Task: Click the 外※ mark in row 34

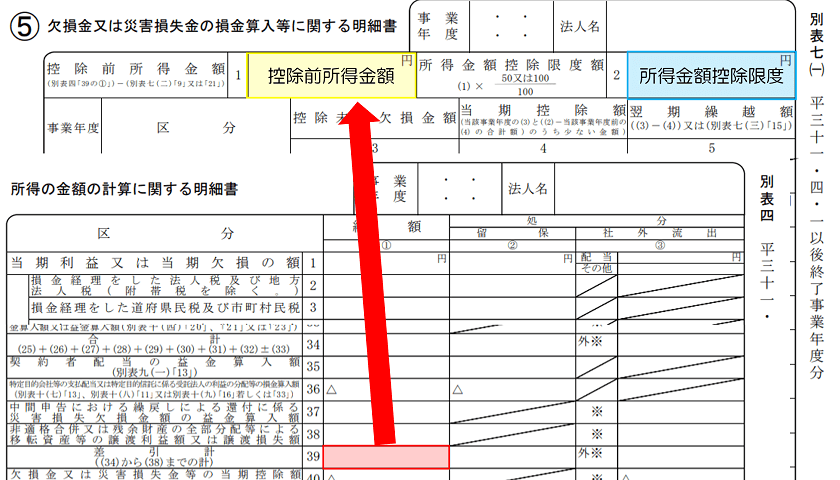Action: 590,341
